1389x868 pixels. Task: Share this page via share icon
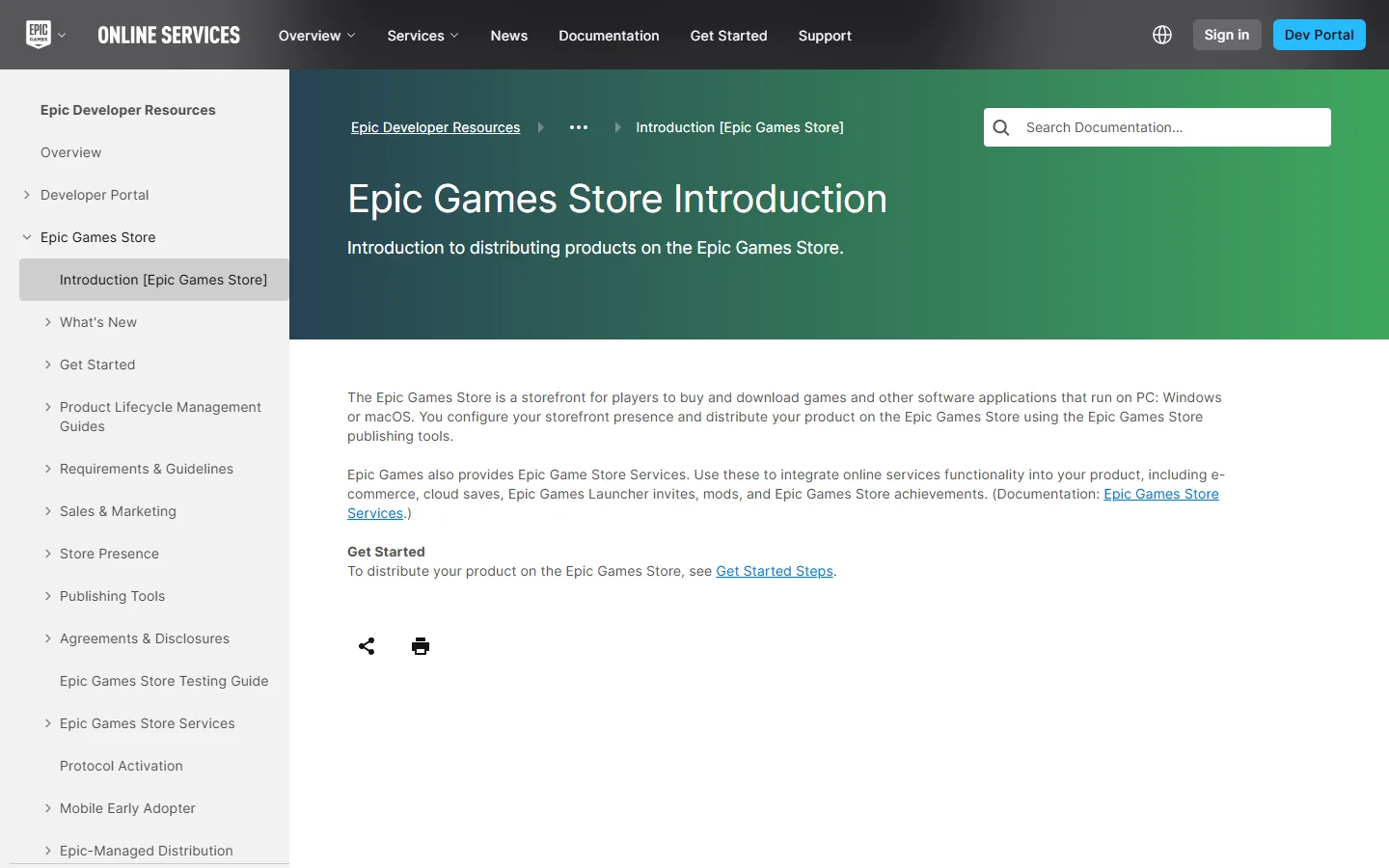coord(367,646)
